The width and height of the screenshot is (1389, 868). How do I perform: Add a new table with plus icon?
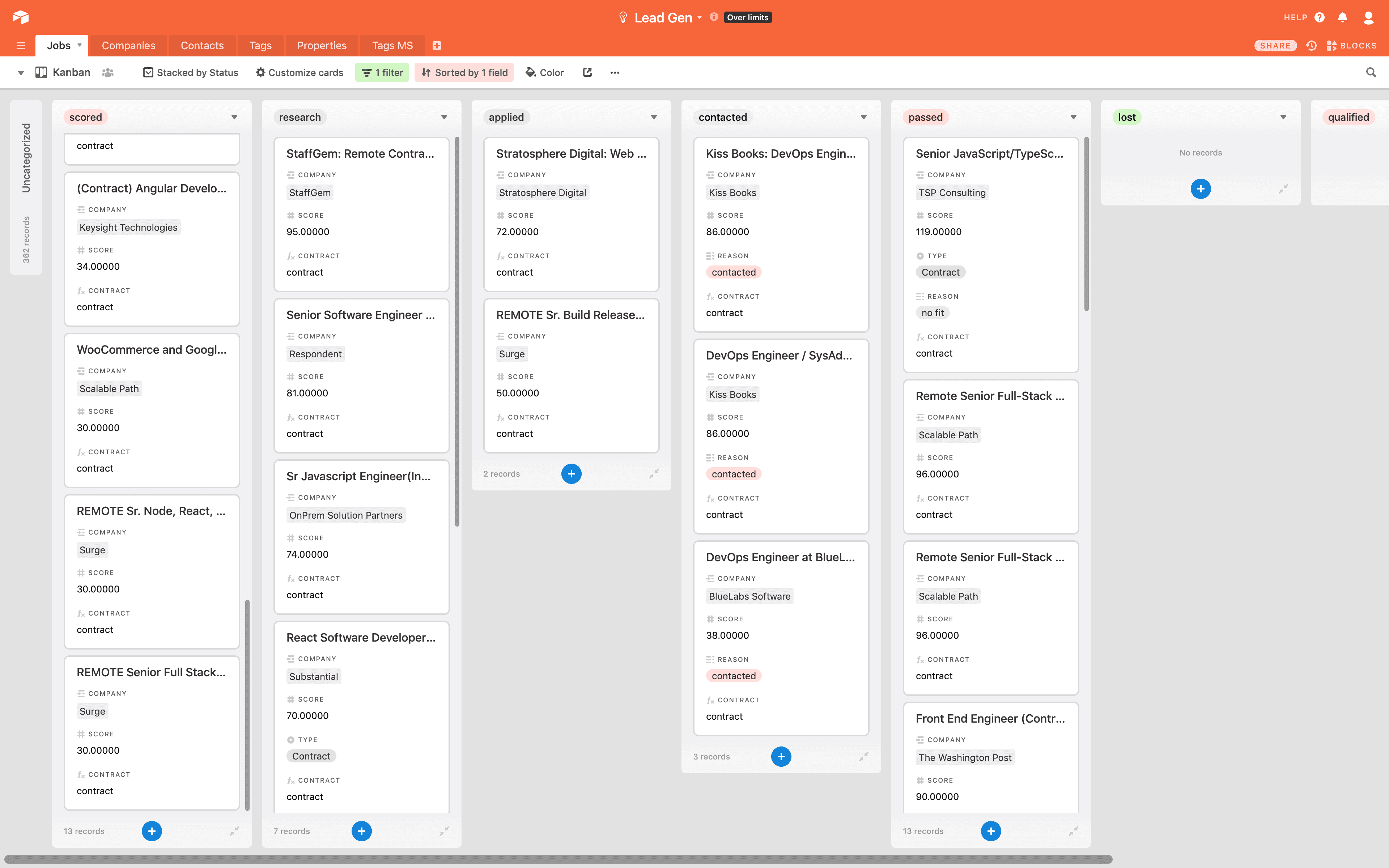[x=437, y=45]
